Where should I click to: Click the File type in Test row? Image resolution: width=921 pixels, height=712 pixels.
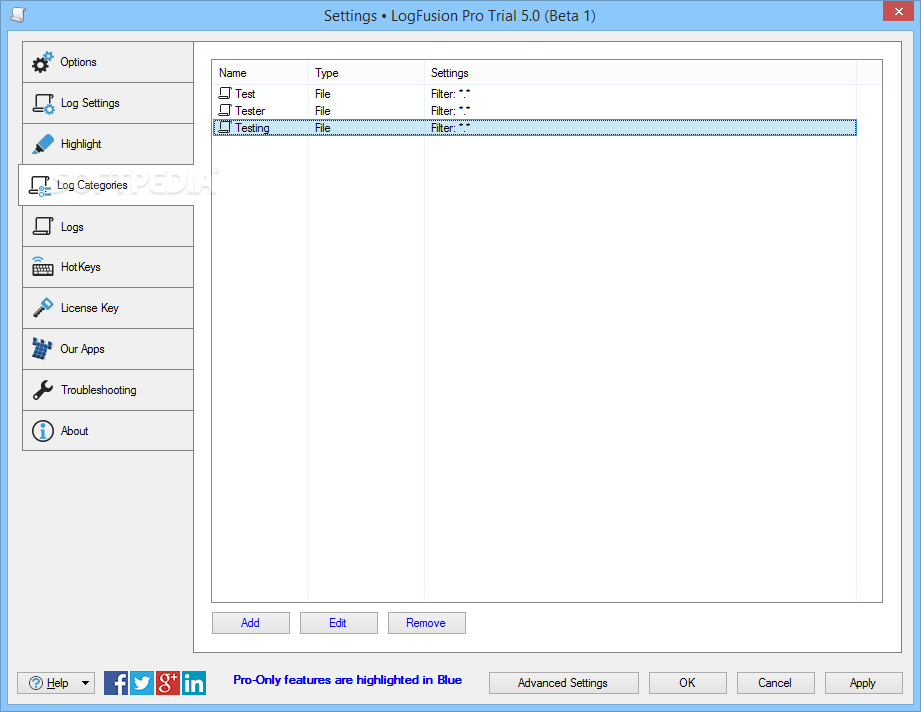[322, 94]
